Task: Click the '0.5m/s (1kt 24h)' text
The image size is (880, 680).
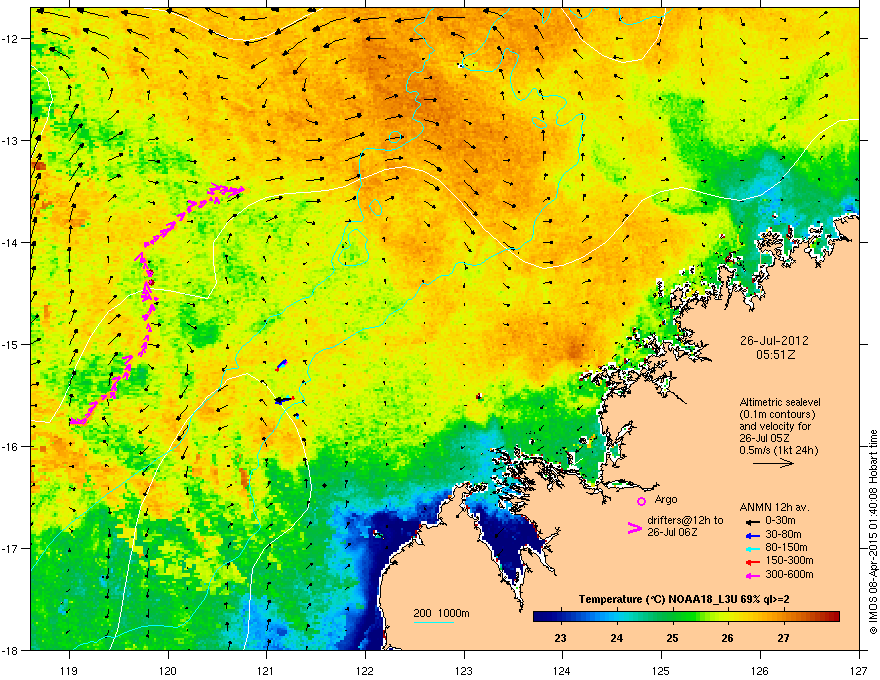Action: [x=778, y=450]
